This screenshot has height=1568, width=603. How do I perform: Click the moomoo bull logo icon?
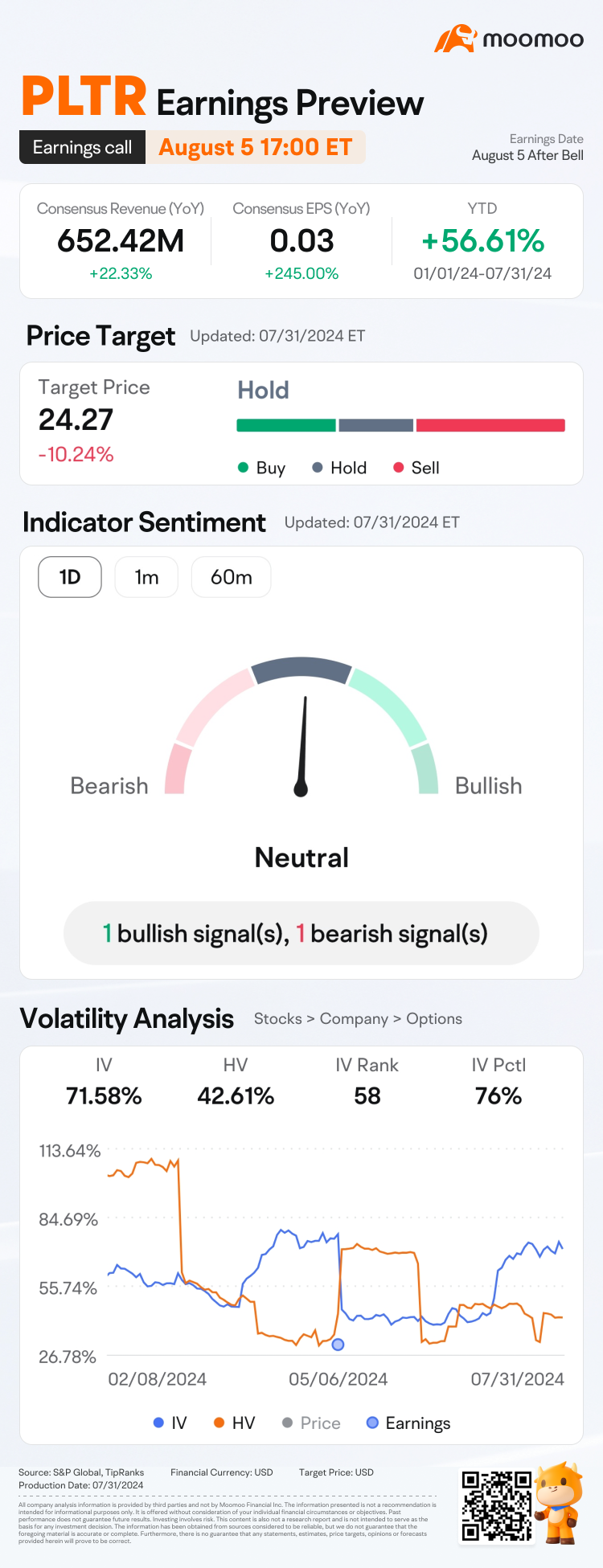tap(456, 39)
